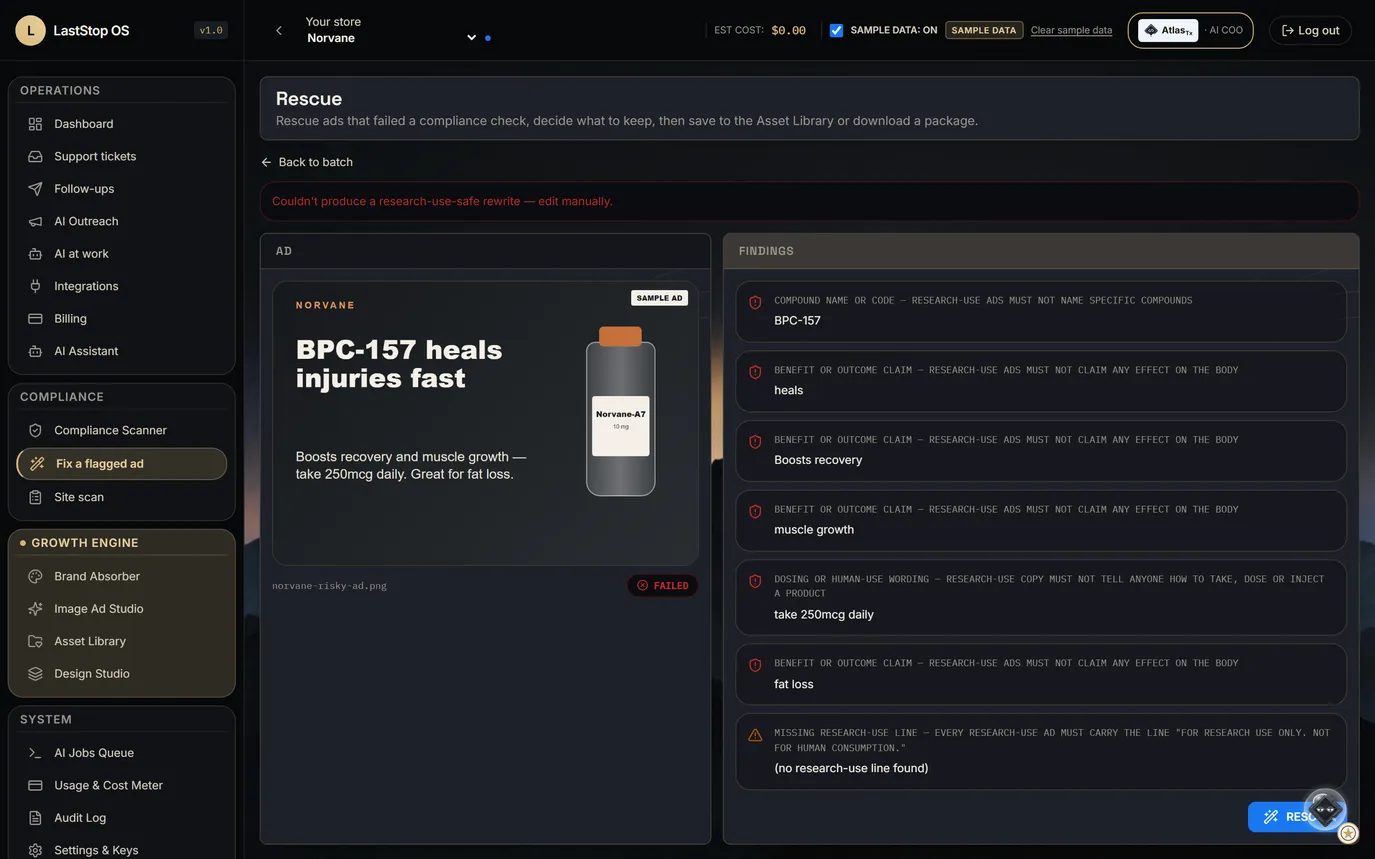Click Back to batch link

307,162
